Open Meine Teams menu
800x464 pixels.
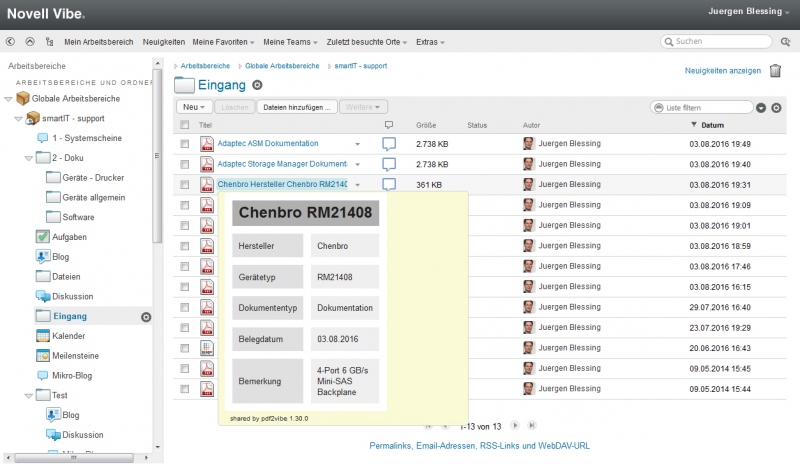pos(290,42)
